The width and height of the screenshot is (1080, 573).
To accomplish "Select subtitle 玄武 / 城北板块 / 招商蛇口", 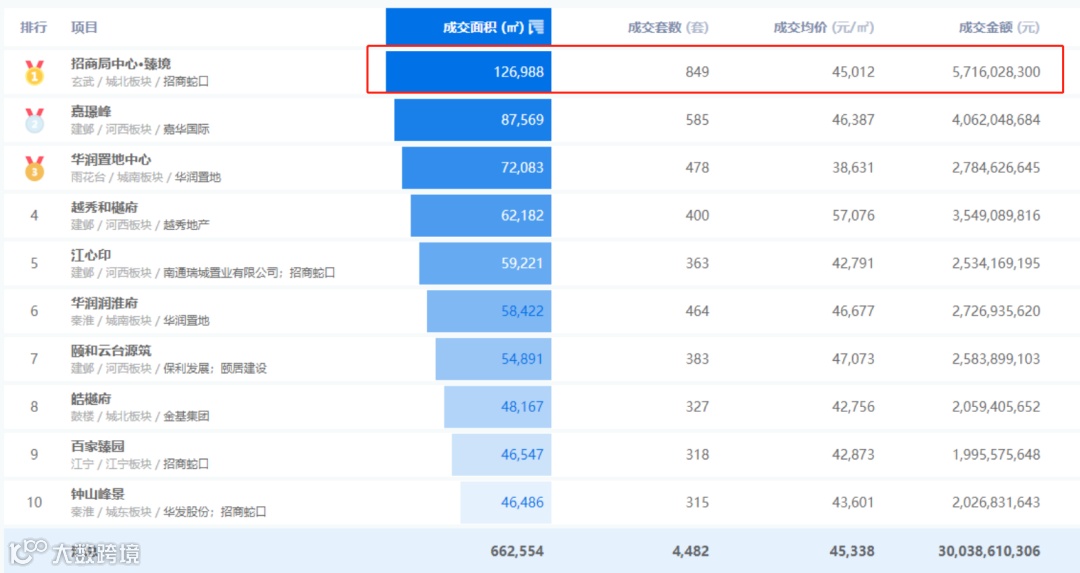I will (140, 81).
